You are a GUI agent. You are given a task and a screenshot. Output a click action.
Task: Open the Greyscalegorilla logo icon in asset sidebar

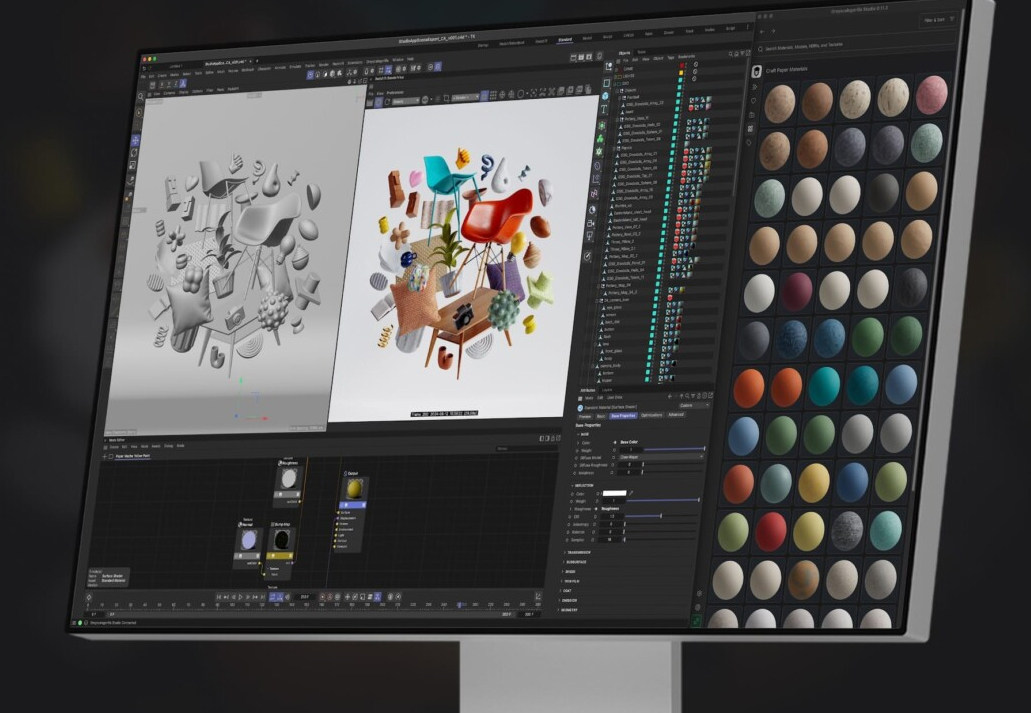click(x=756, y=71)
